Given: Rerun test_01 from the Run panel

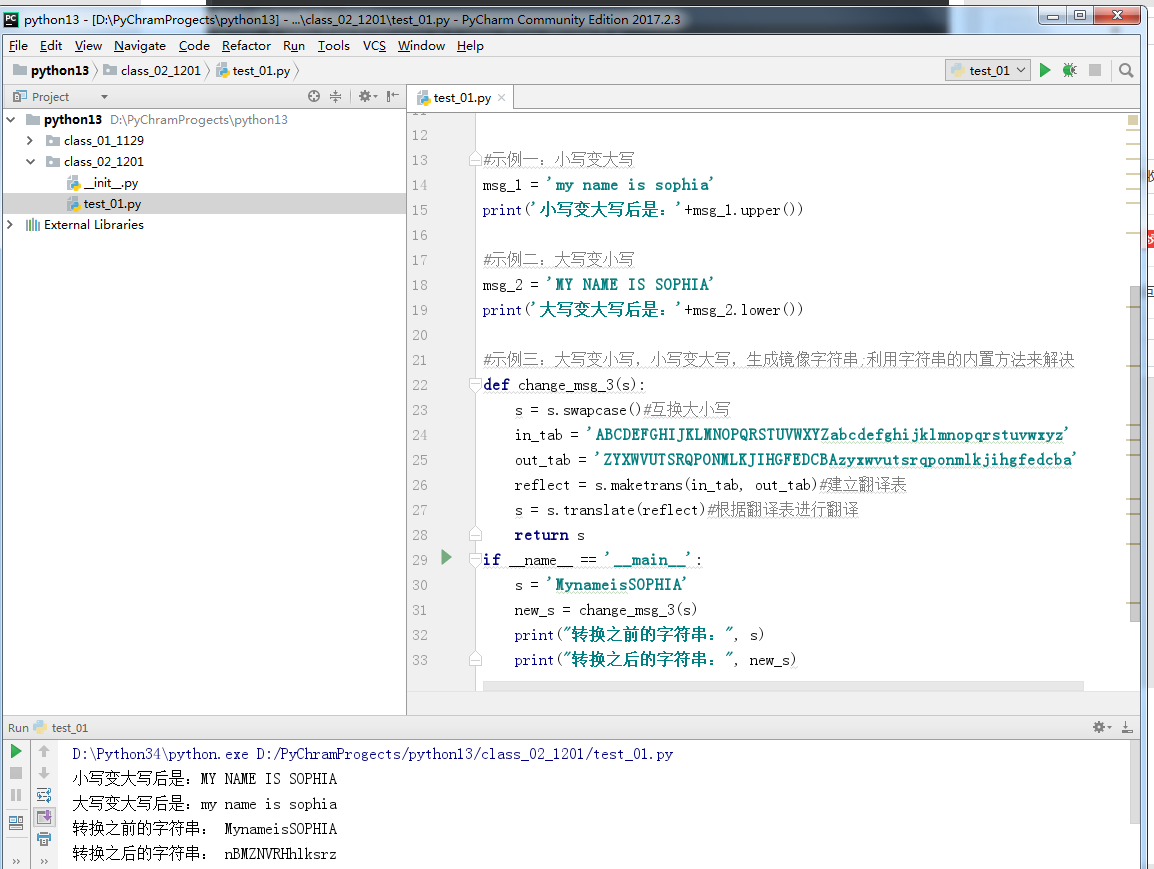Looking at the screenshot, I should click(16, 751).
